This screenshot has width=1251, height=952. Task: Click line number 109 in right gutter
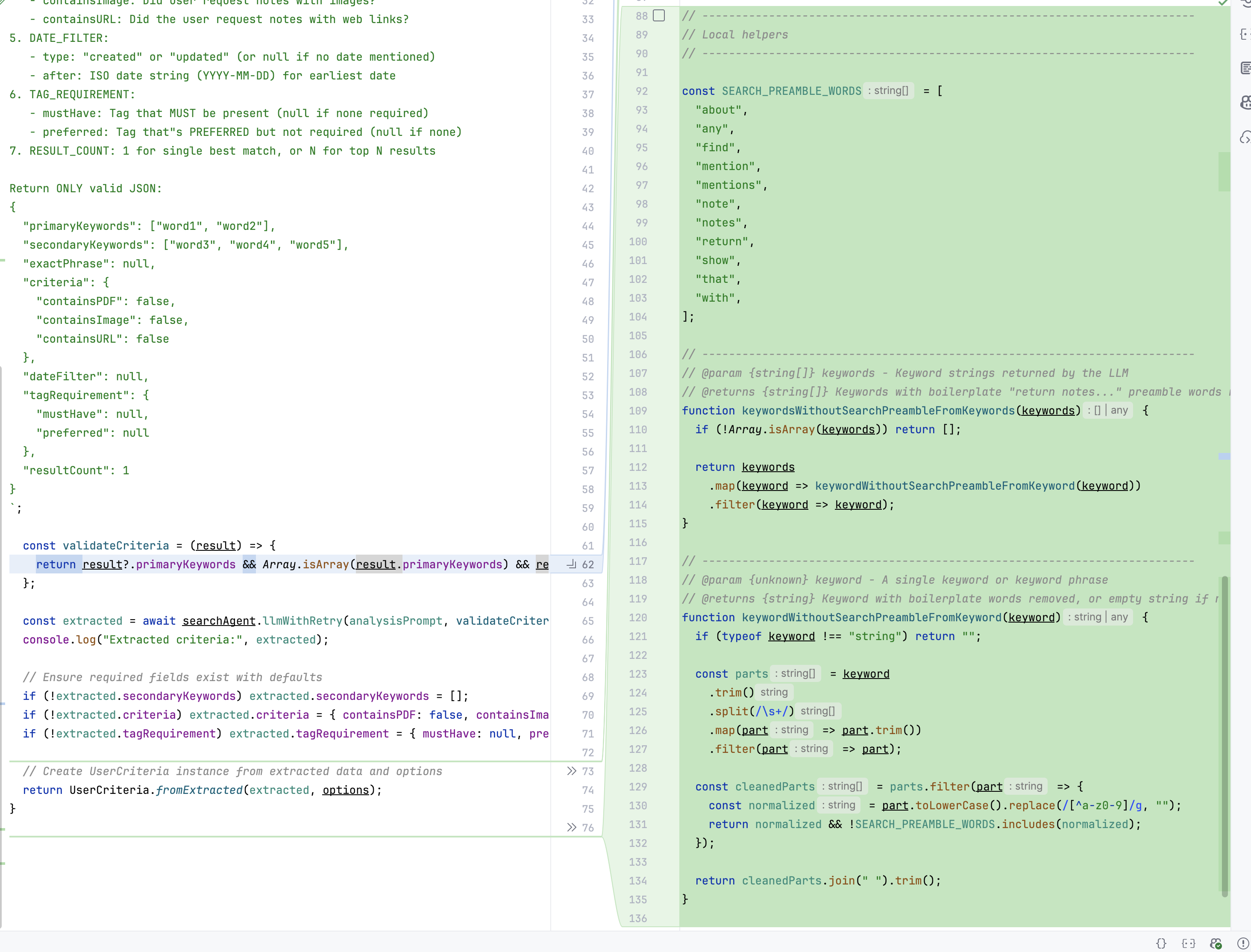(x=638, y=411)
